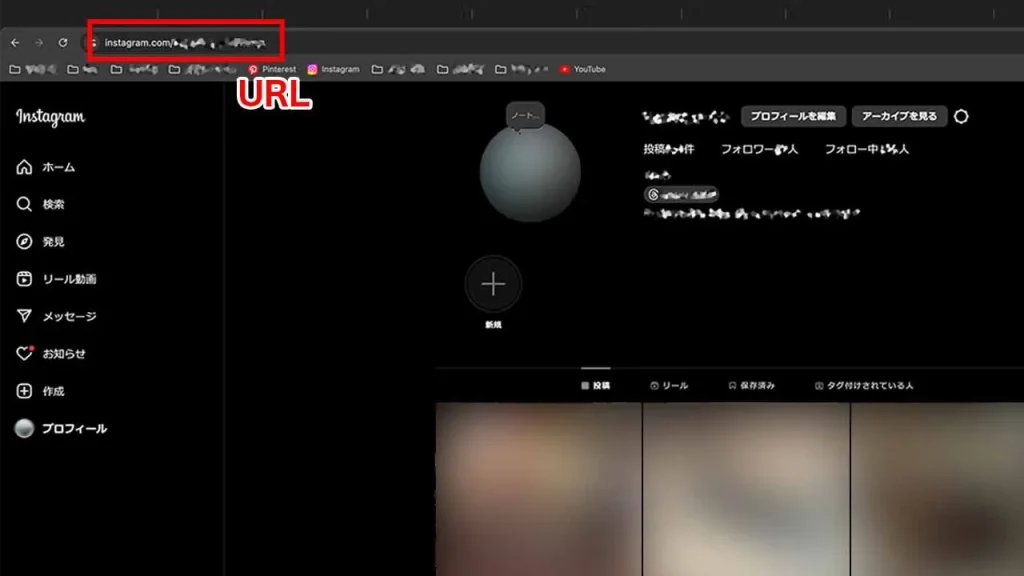The image size is (1024, 576).
Task: Click the large profile picture
Action: tap(530, 172)
